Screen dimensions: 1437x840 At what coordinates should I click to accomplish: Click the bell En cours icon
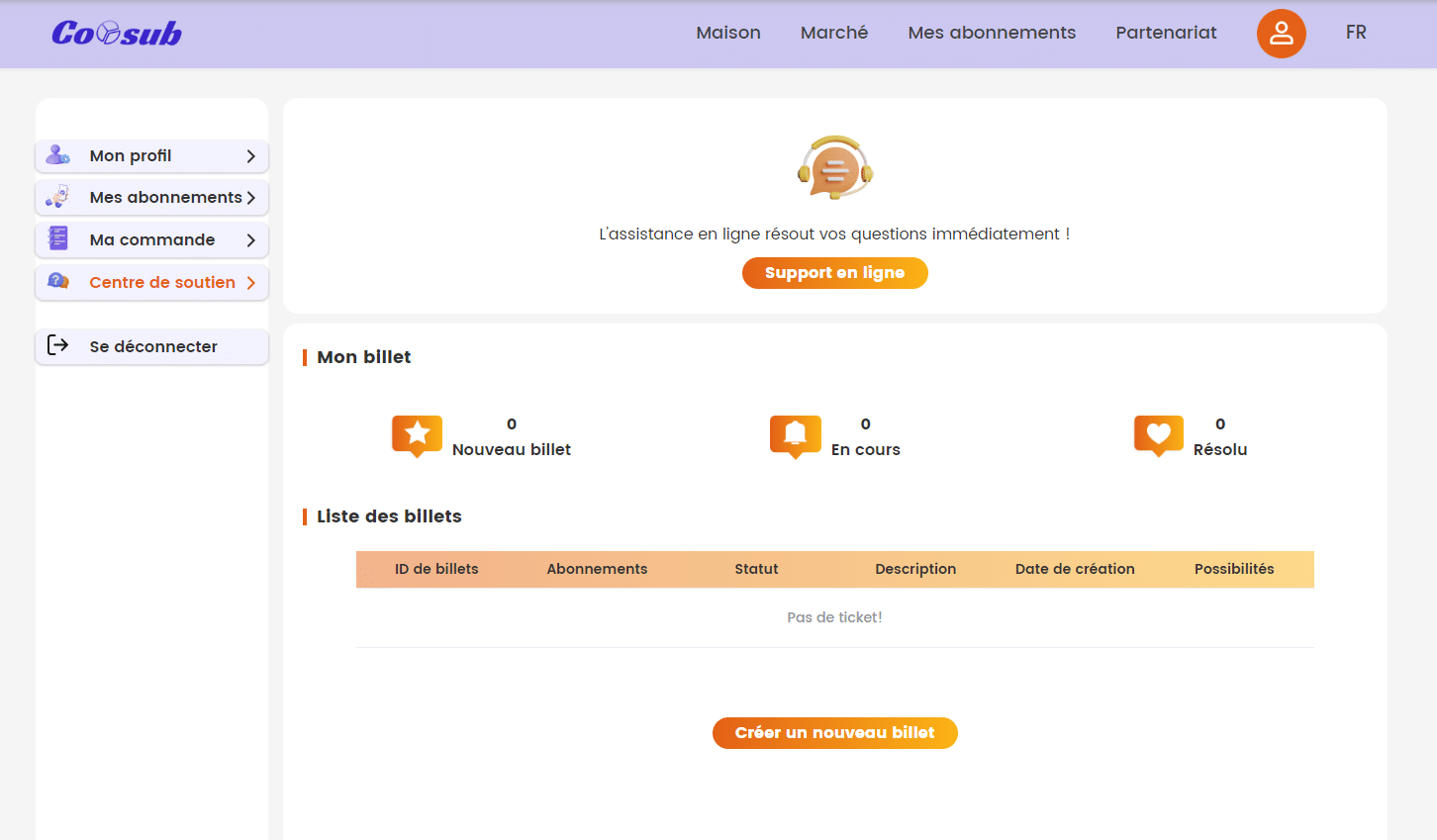coord(795,435)
